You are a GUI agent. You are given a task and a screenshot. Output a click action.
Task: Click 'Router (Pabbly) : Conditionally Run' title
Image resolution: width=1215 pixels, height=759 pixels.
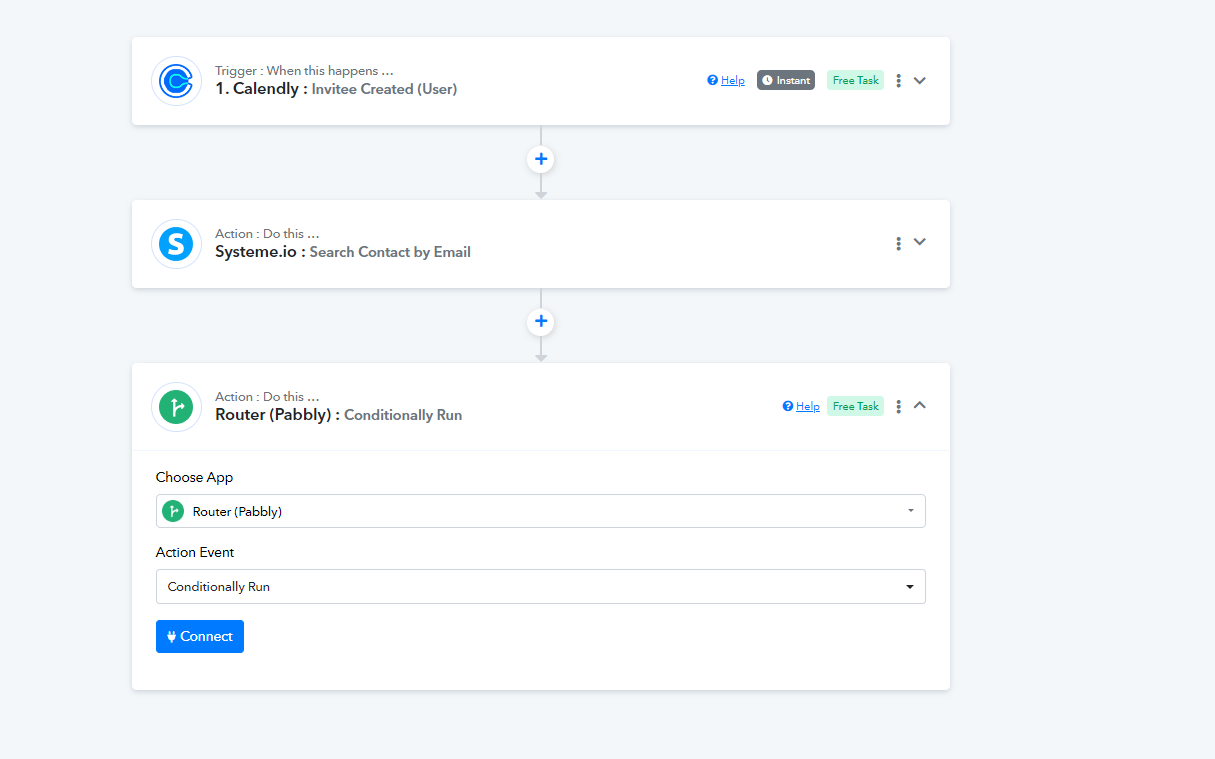339,415
